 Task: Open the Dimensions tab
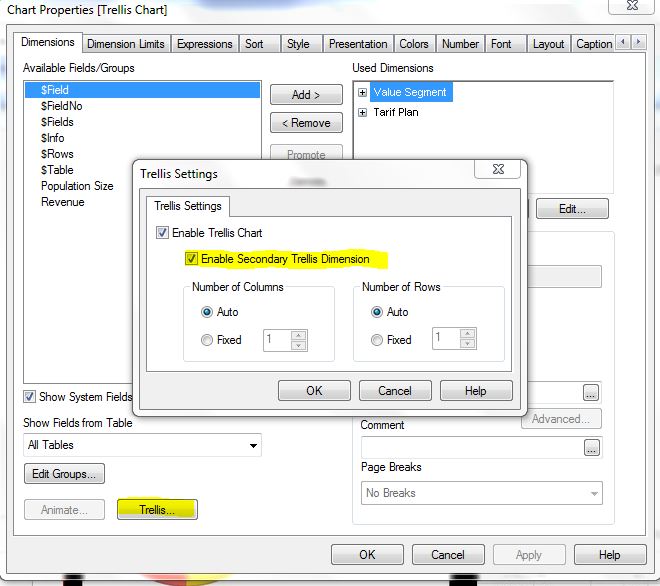48,42
